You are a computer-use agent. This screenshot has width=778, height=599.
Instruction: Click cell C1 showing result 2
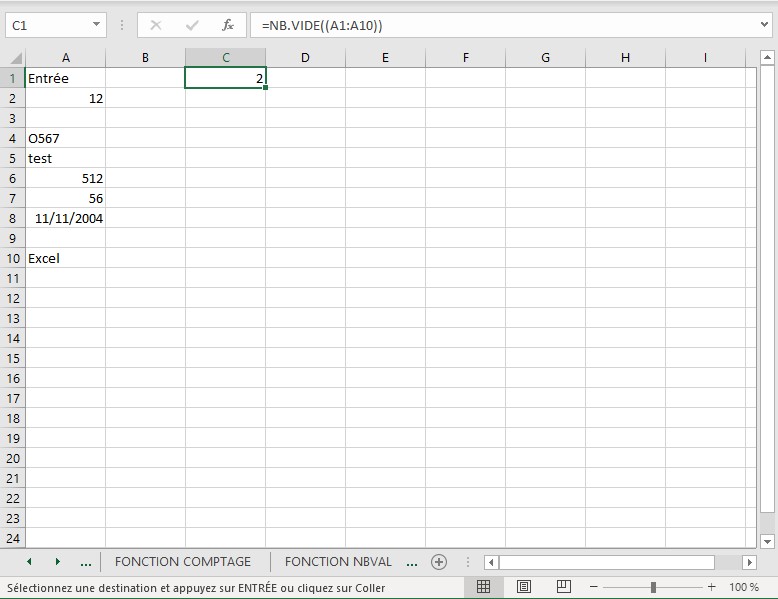pos(225,78)
